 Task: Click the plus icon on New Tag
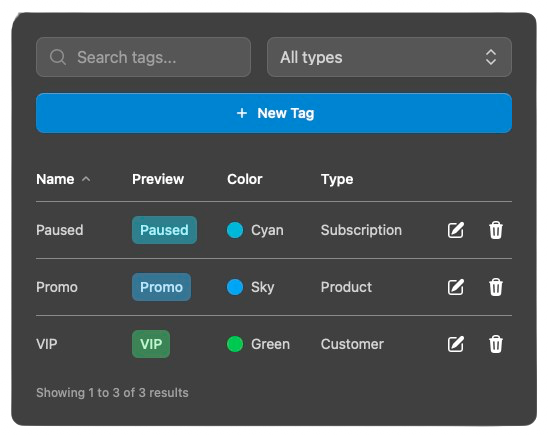click(242, 113)
